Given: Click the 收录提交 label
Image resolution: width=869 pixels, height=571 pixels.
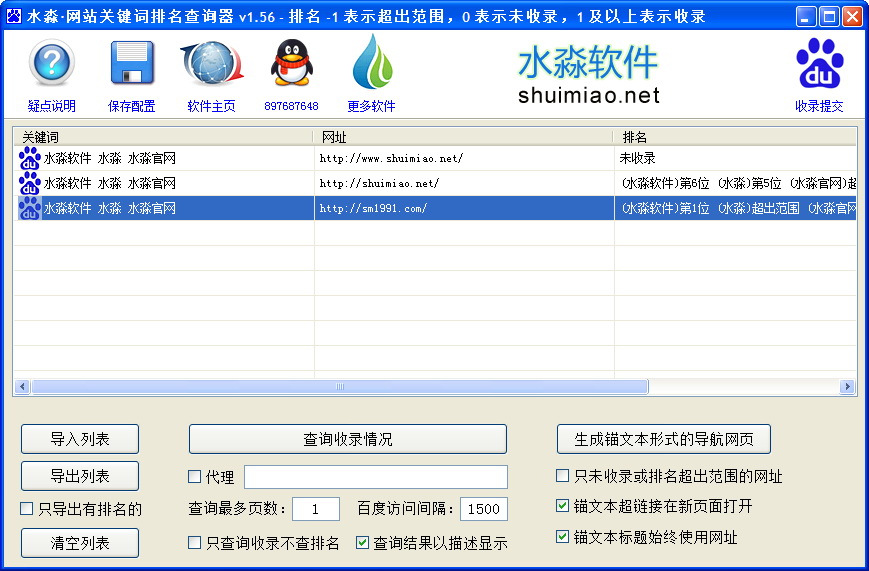Looking at the screenshot, I should pos(820,106).
